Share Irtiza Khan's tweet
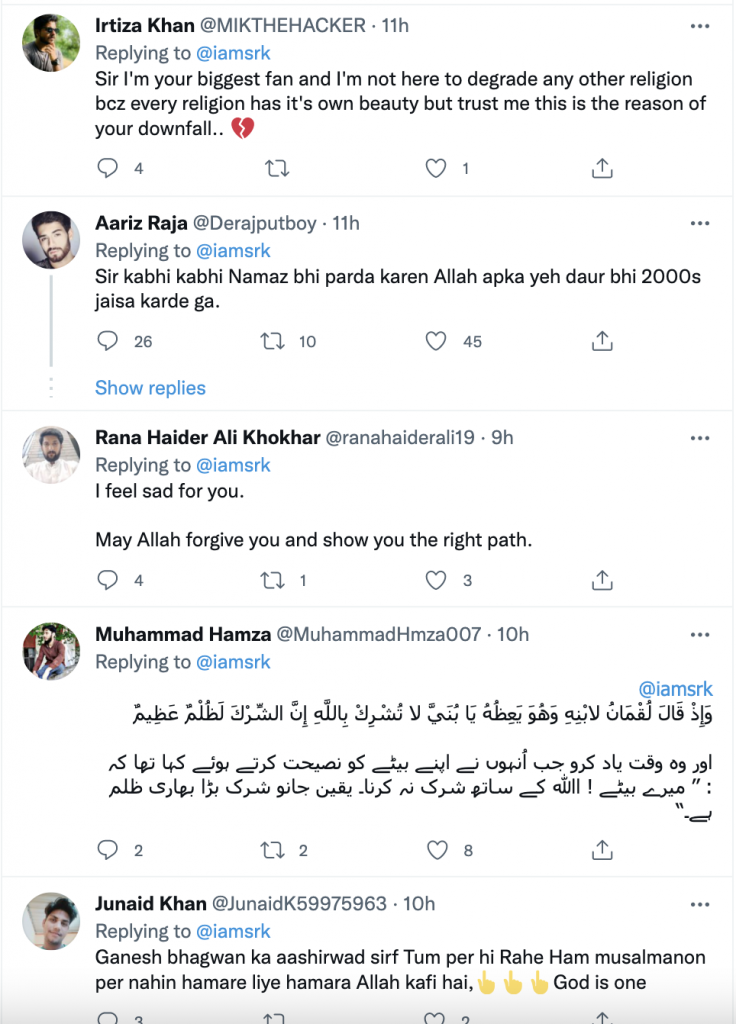 coord(601,169)
